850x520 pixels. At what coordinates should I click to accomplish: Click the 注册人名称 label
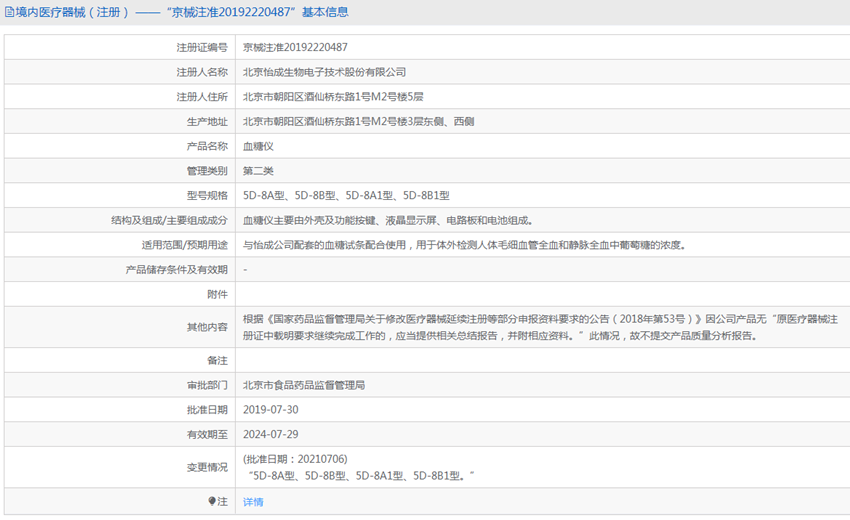point(202,72)
